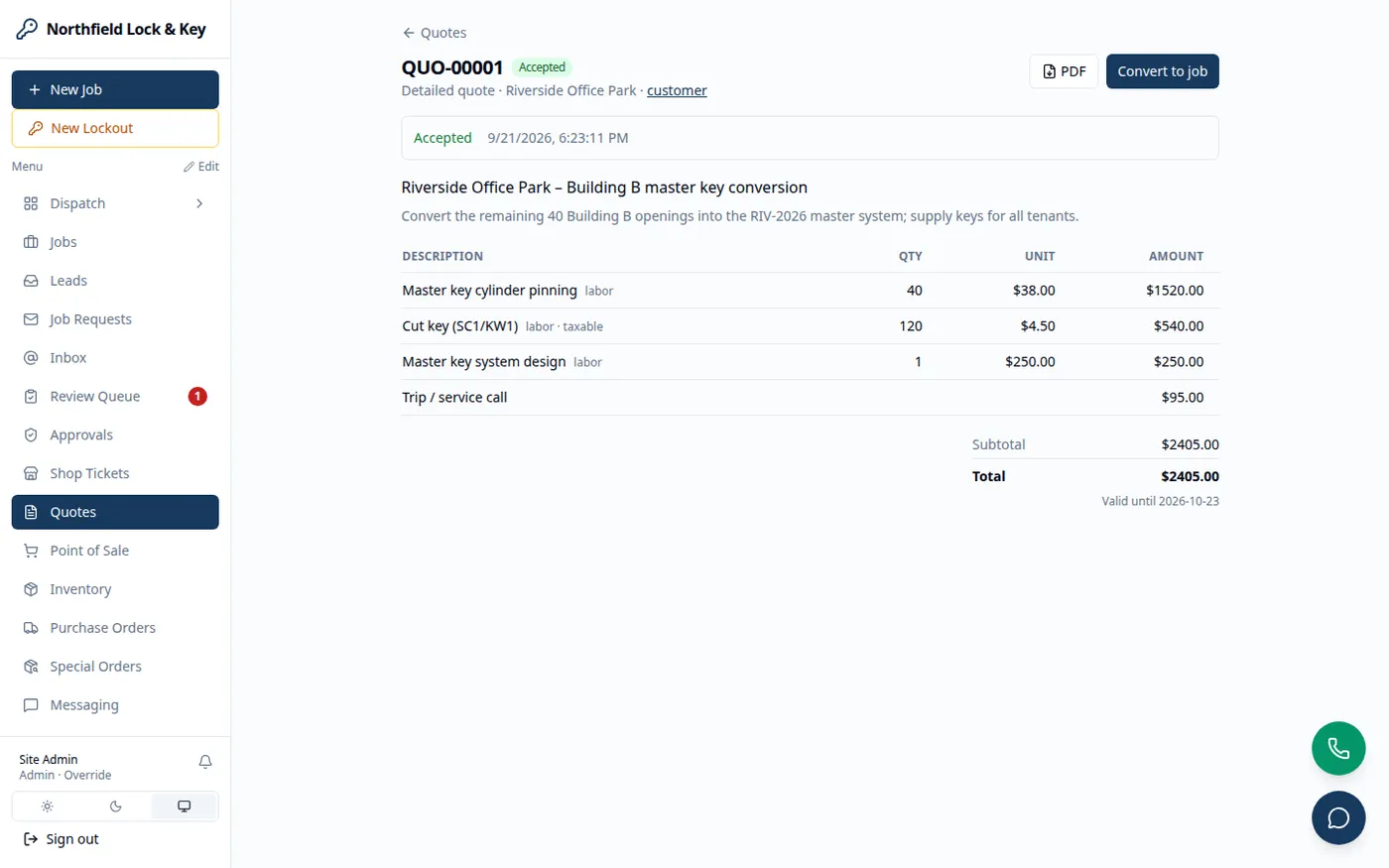Screen dimensions: 1389x868
Task: Click the Purchase Orders truck icon
Action: click(31, 628)
